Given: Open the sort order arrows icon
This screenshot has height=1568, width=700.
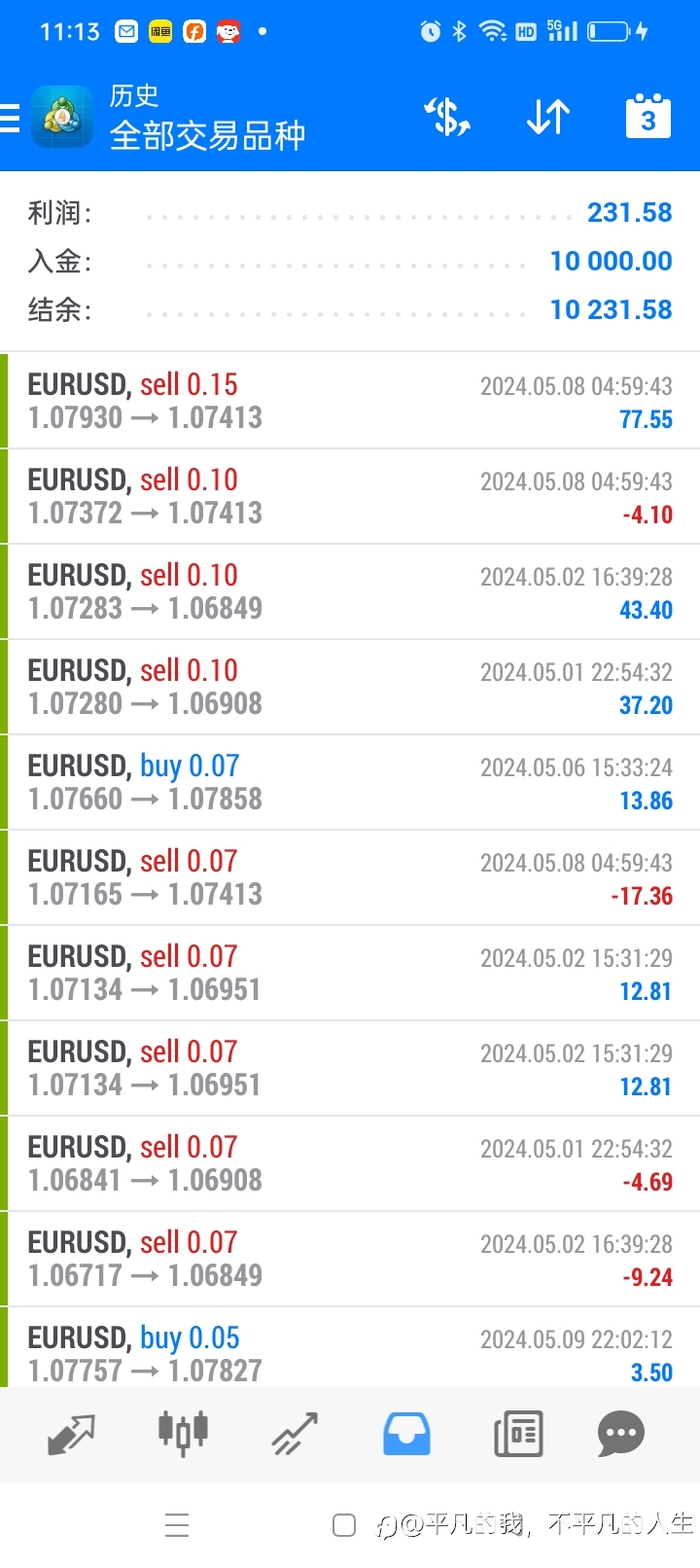Looking at the screenshot, I should (548, 118).
